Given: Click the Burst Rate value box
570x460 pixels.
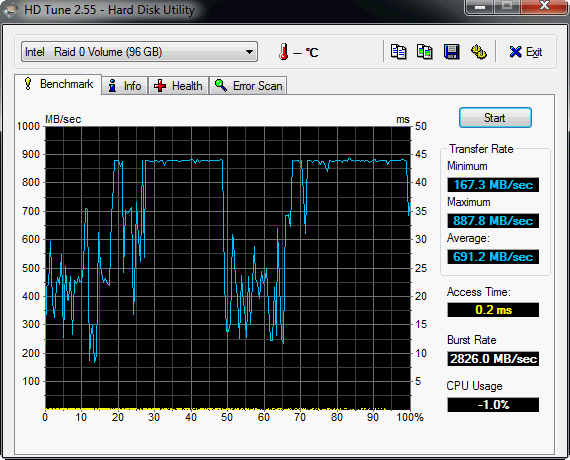Looking at the screenshot, I should tap(493, 359).
